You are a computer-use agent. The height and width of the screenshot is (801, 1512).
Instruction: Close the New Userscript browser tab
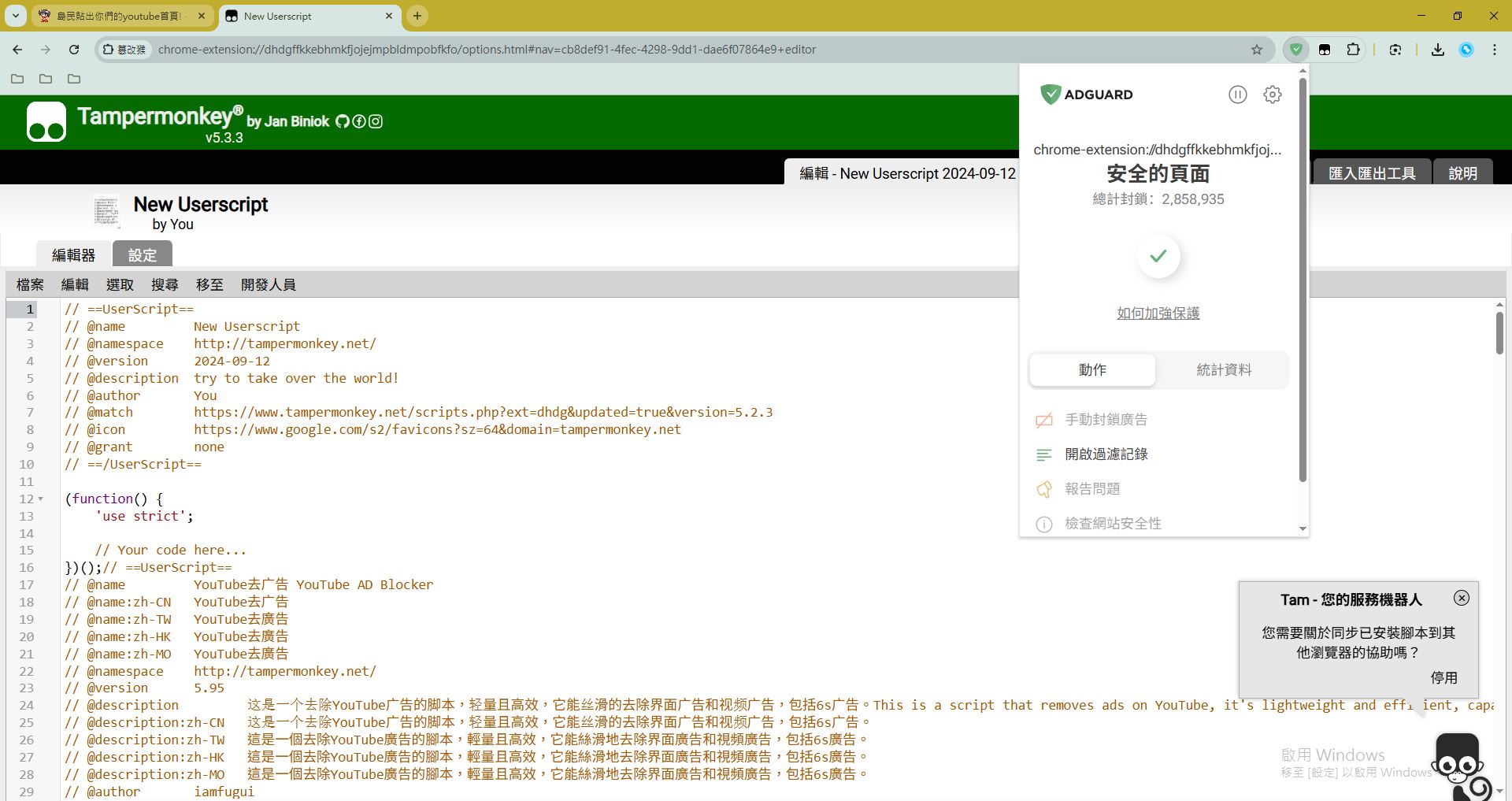click(388, 16)
